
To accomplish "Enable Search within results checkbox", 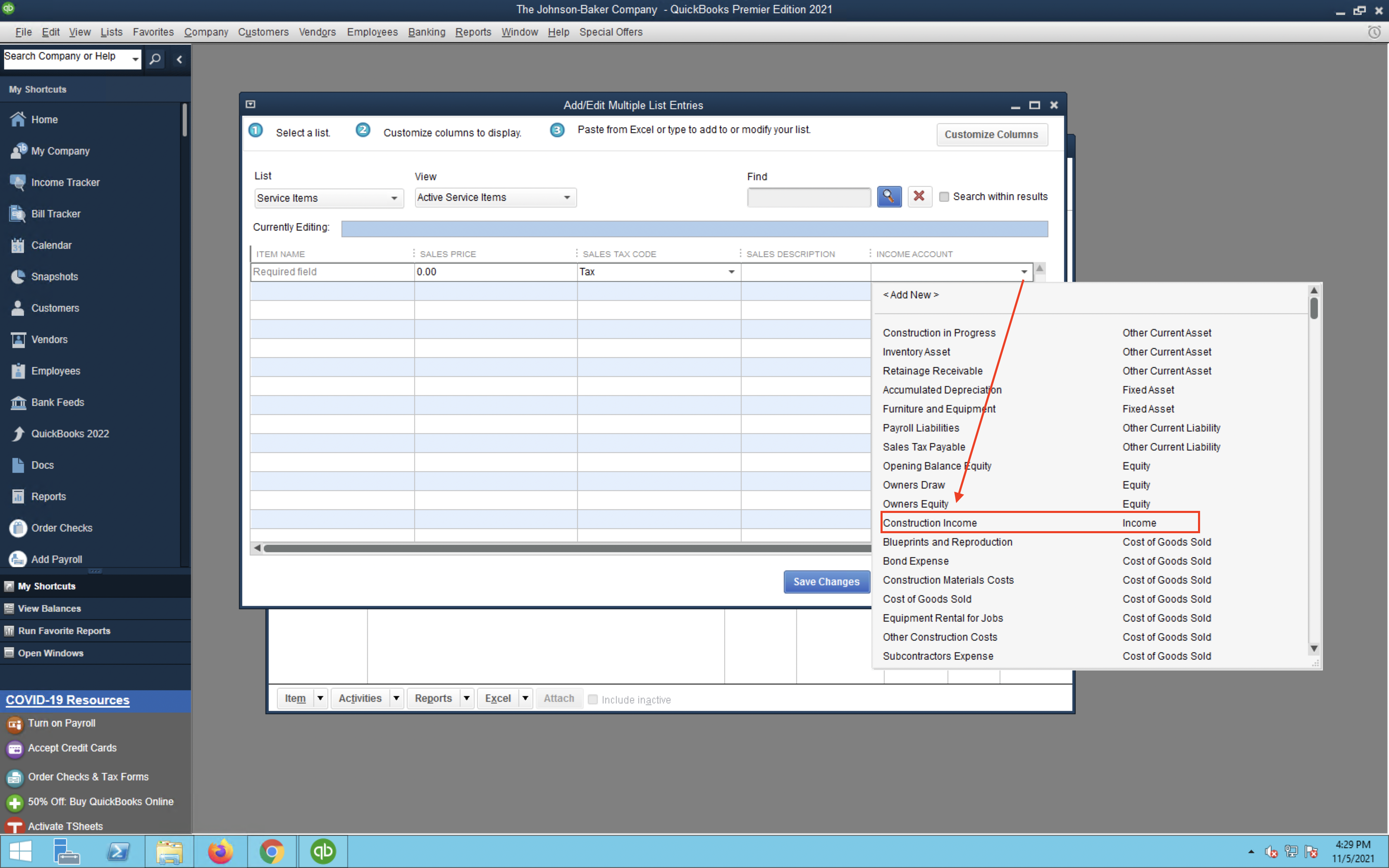I will coord(944,197).
